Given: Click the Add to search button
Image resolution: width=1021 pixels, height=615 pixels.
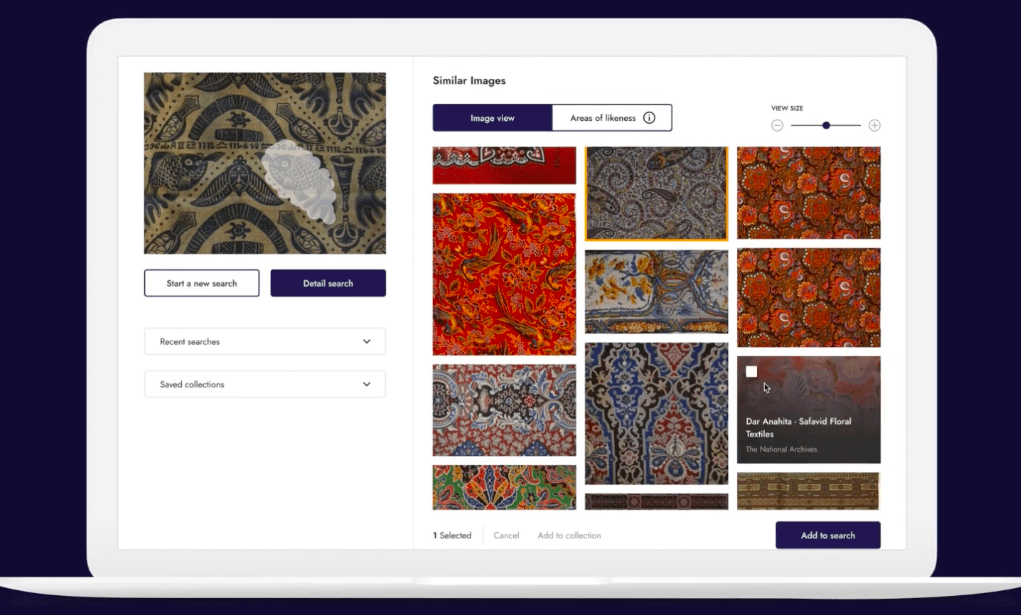Looking at the screenshot, I should pyautogui.click(x=827, y=535).
